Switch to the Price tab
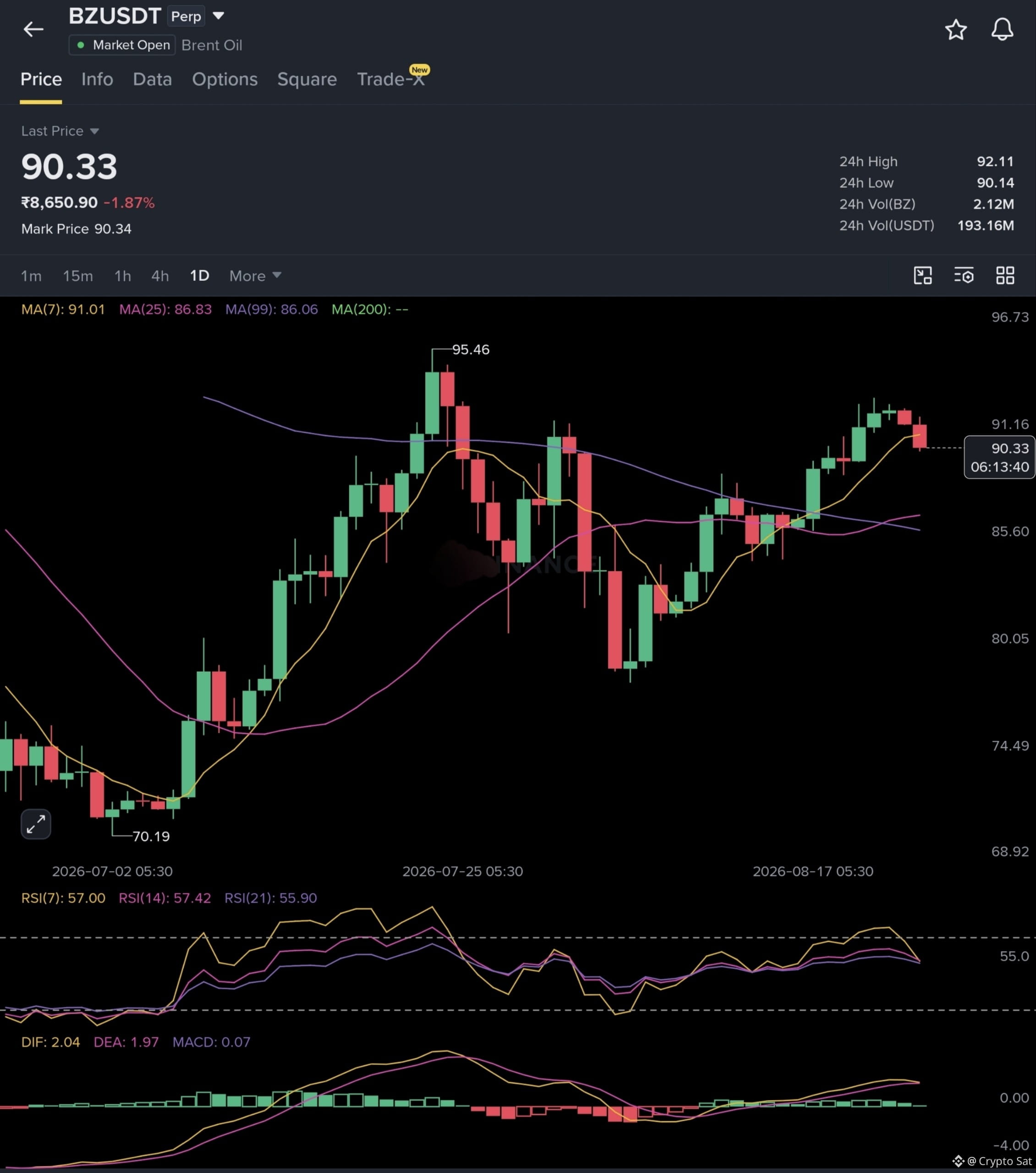 (41, 79)
